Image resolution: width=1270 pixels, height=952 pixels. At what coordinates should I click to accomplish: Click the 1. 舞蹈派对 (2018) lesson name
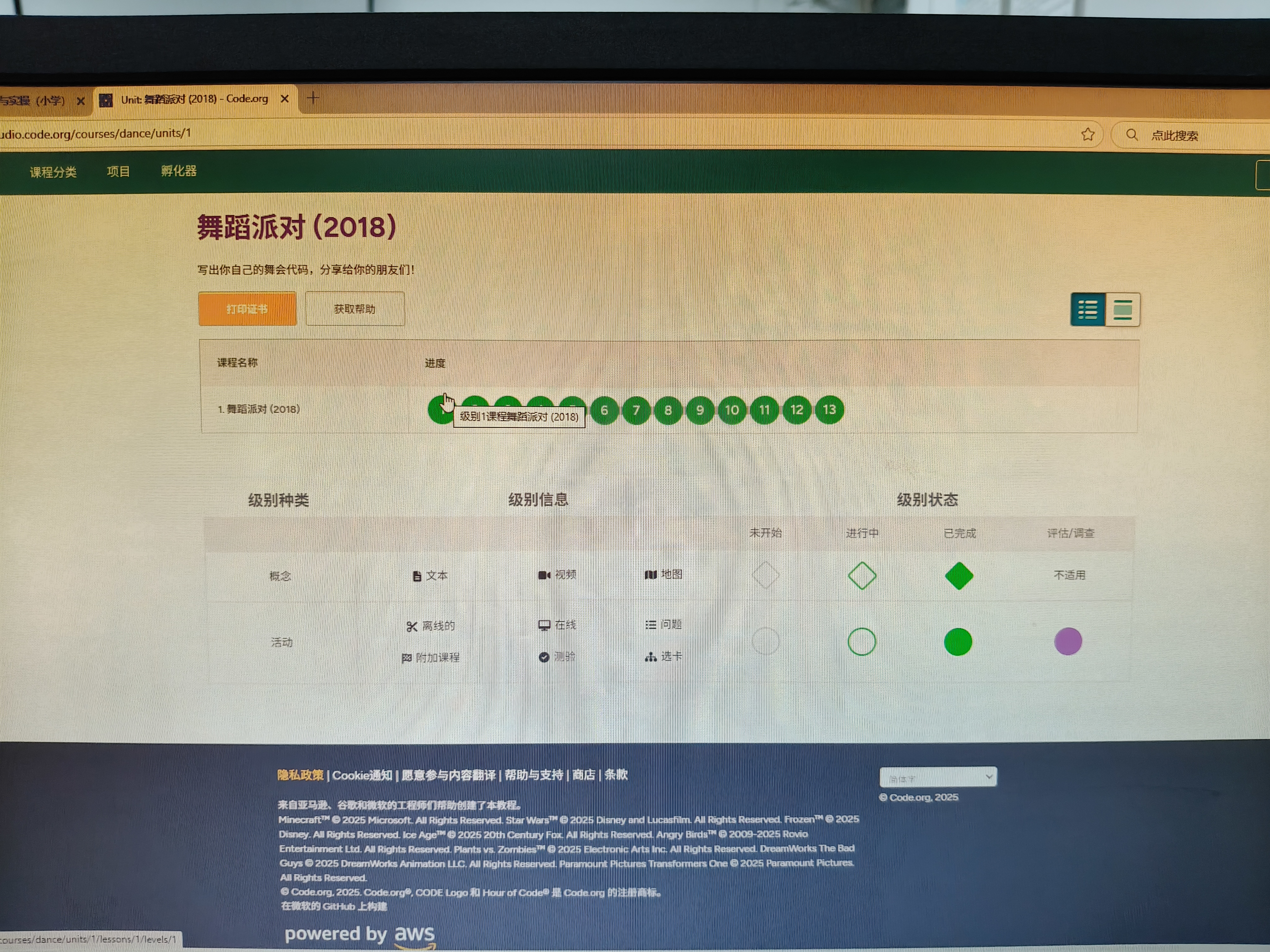click(259, 409)
